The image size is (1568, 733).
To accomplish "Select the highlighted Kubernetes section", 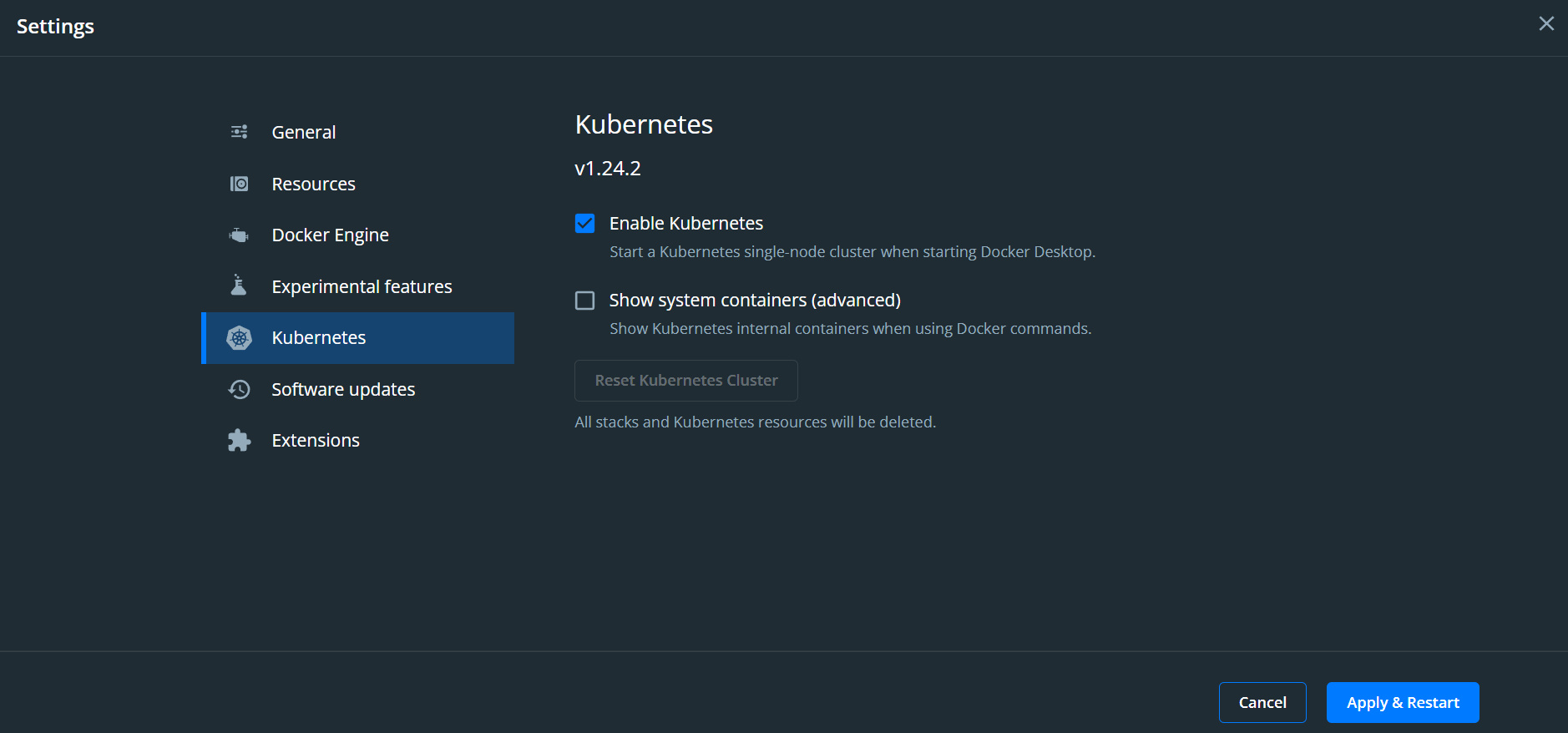I will (318, 337).
